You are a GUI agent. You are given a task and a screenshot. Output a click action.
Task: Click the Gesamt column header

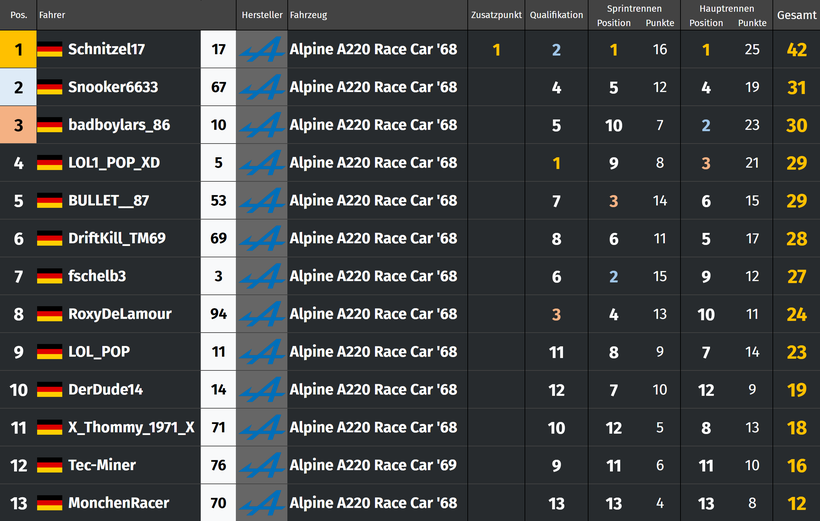pyautogui.click(x=796, y=15)
